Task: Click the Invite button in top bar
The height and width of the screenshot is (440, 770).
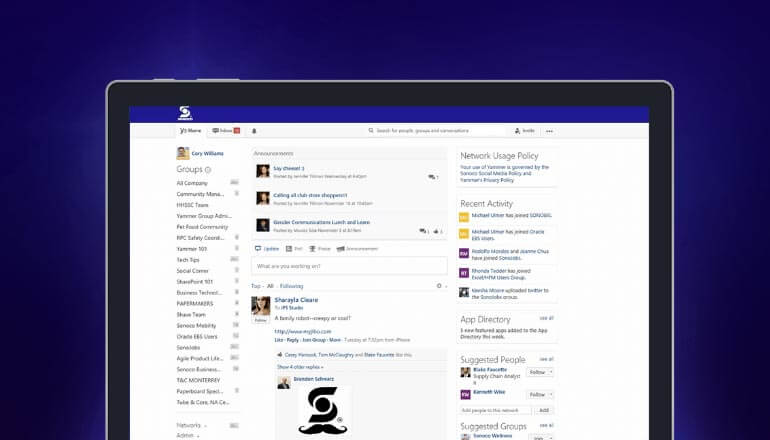Action: (x=525, y=131)
